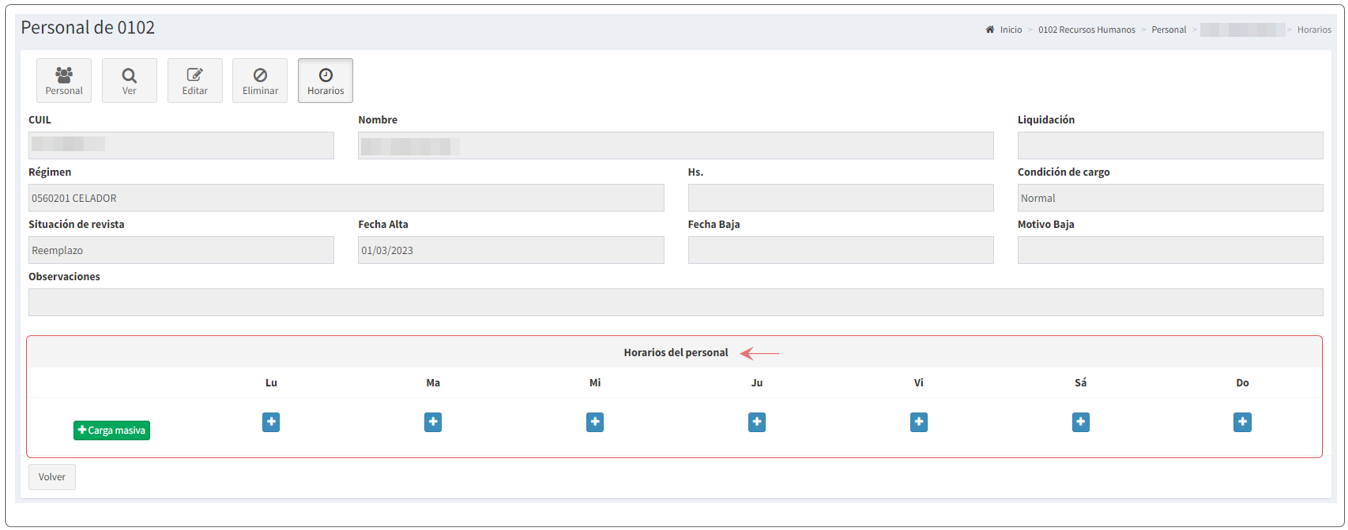
Task: Select the Régimen field showing 0560201 CELADOR
Action: click(346, 198)
